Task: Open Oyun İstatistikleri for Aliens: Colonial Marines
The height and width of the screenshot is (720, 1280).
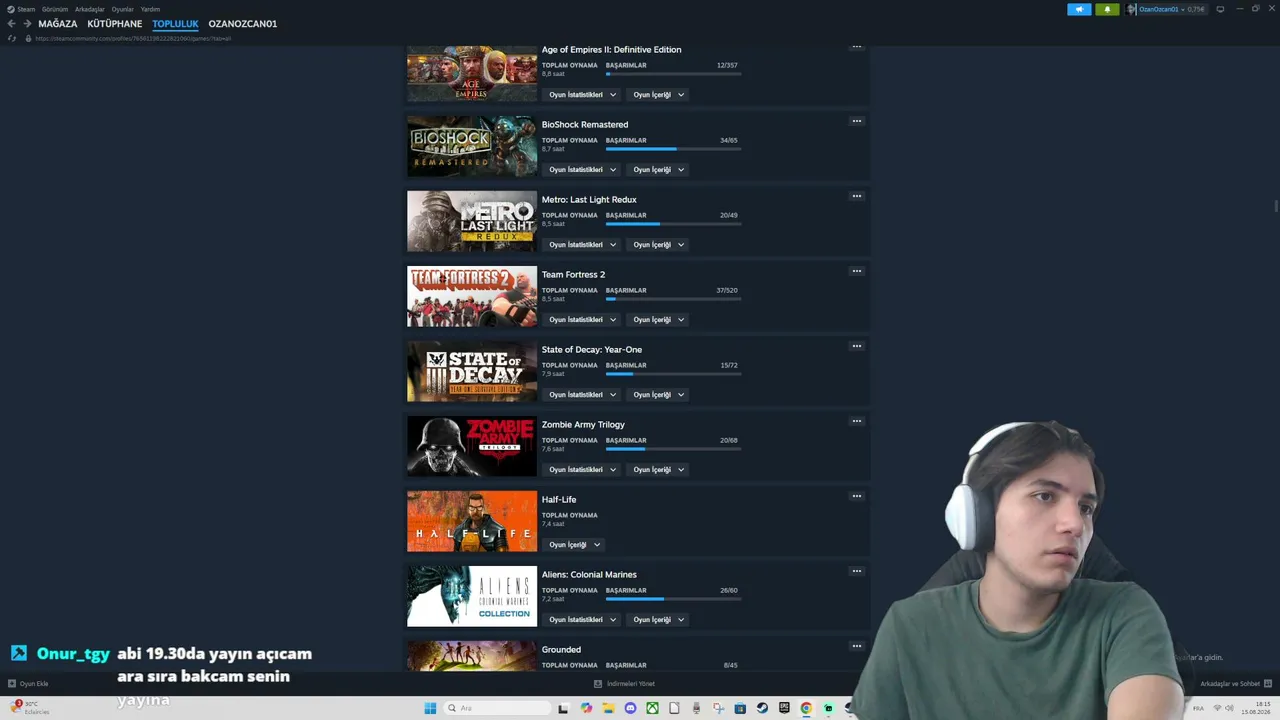Action: tap(582, 620)
